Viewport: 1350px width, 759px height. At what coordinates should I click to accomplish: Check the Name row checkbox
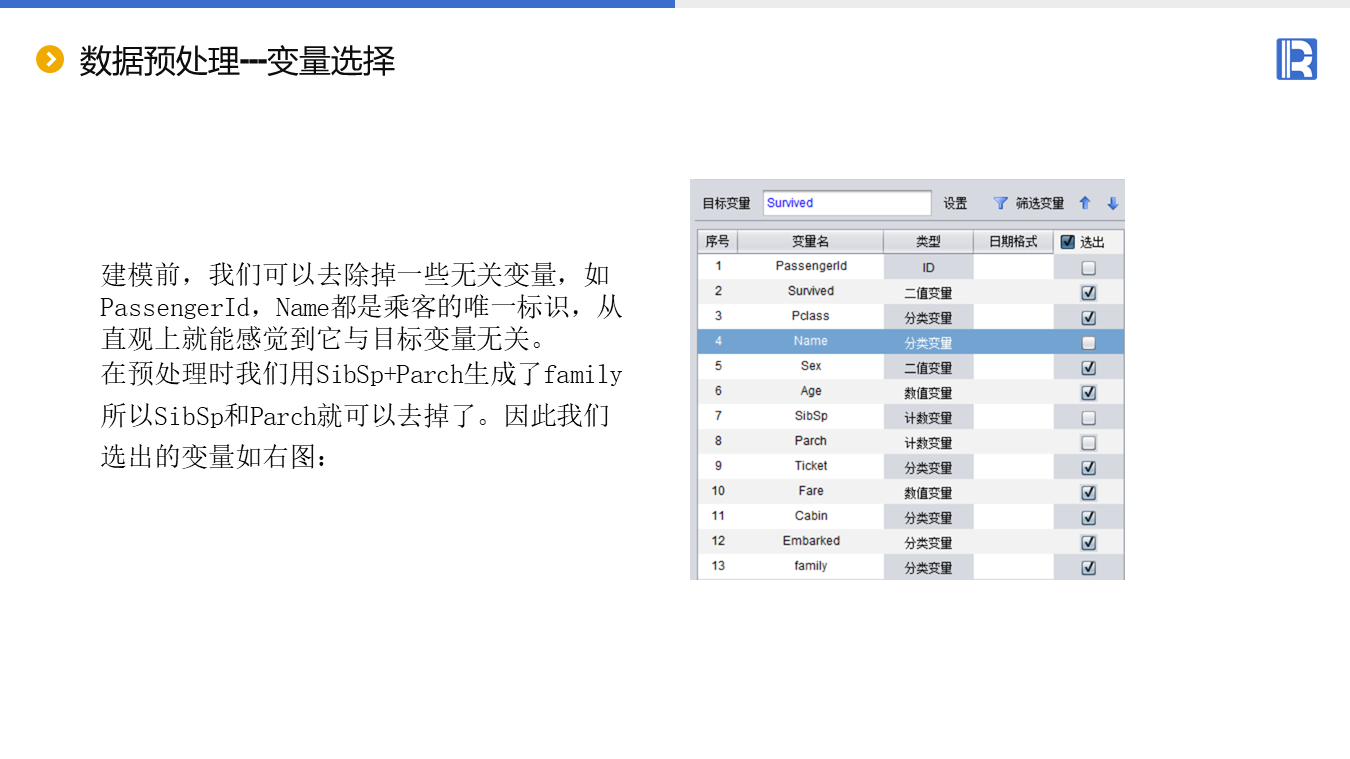coord(1089,343)
